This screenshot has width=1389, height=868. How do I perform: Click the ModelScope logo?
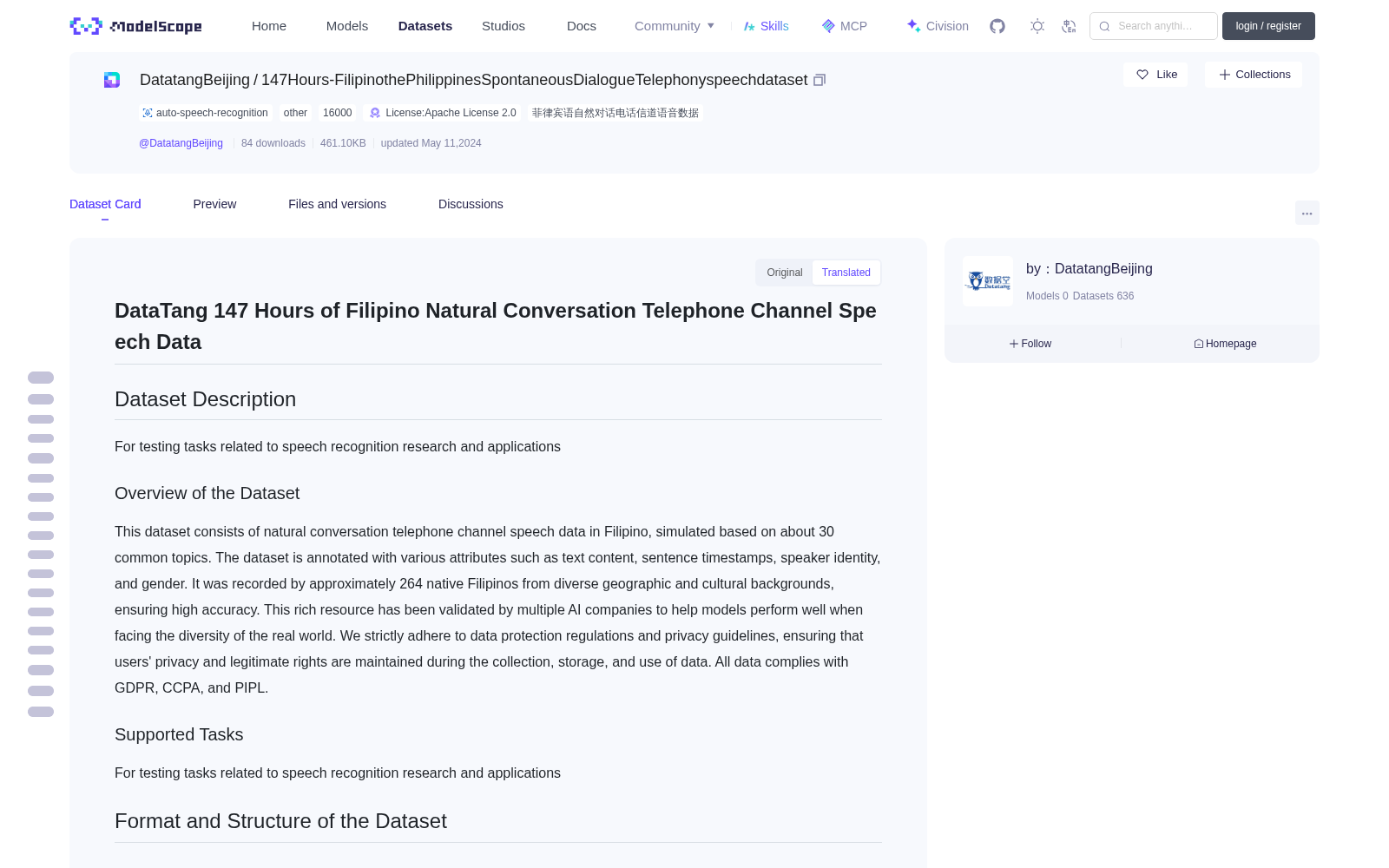(x=135, y=26)
